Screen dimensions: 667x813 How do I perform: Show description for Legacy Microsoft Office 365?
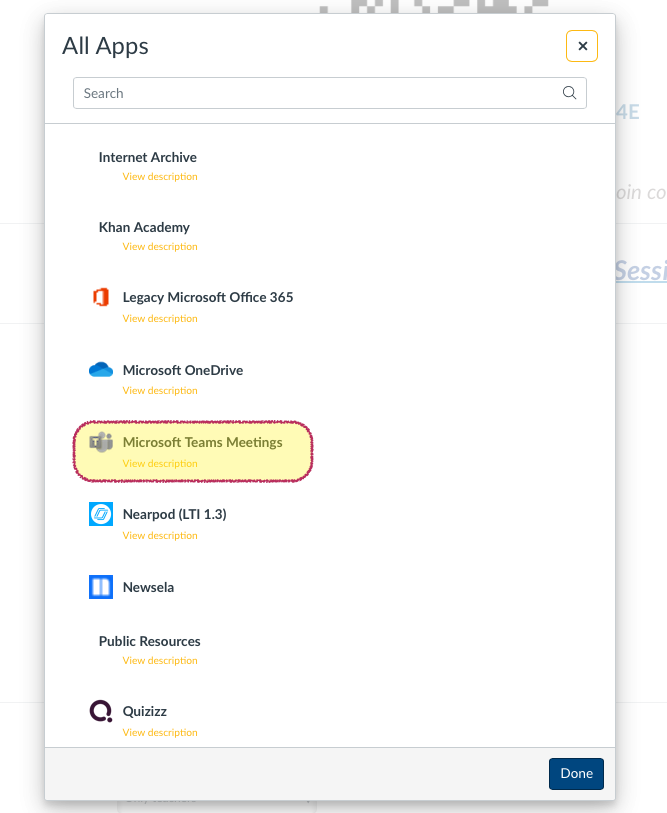[160, 319]
